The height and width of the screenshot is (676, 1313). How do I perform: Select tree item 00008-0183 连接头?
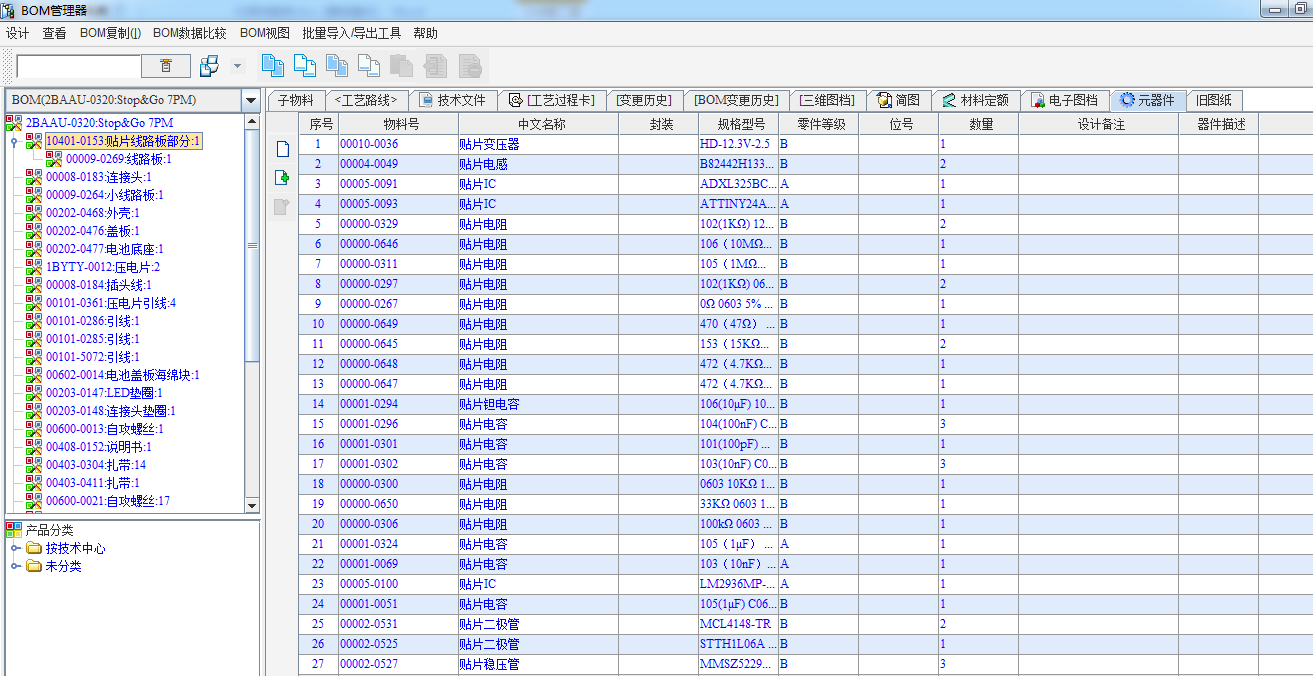98,177
